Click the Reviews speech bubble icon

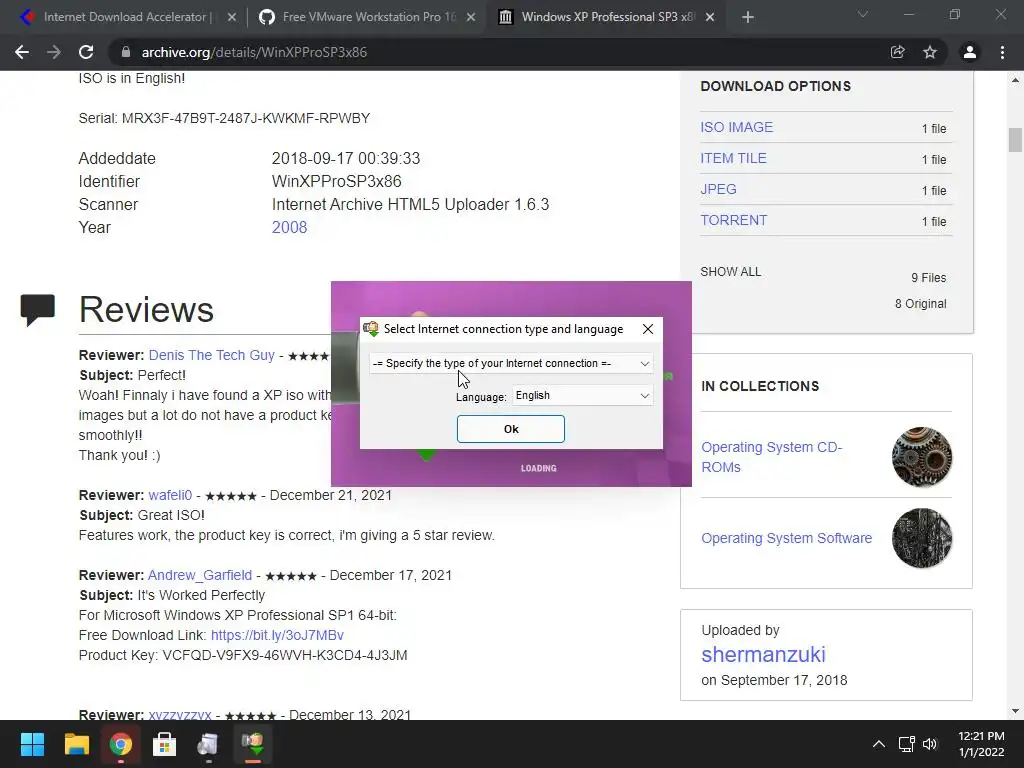tap(38, 310)
